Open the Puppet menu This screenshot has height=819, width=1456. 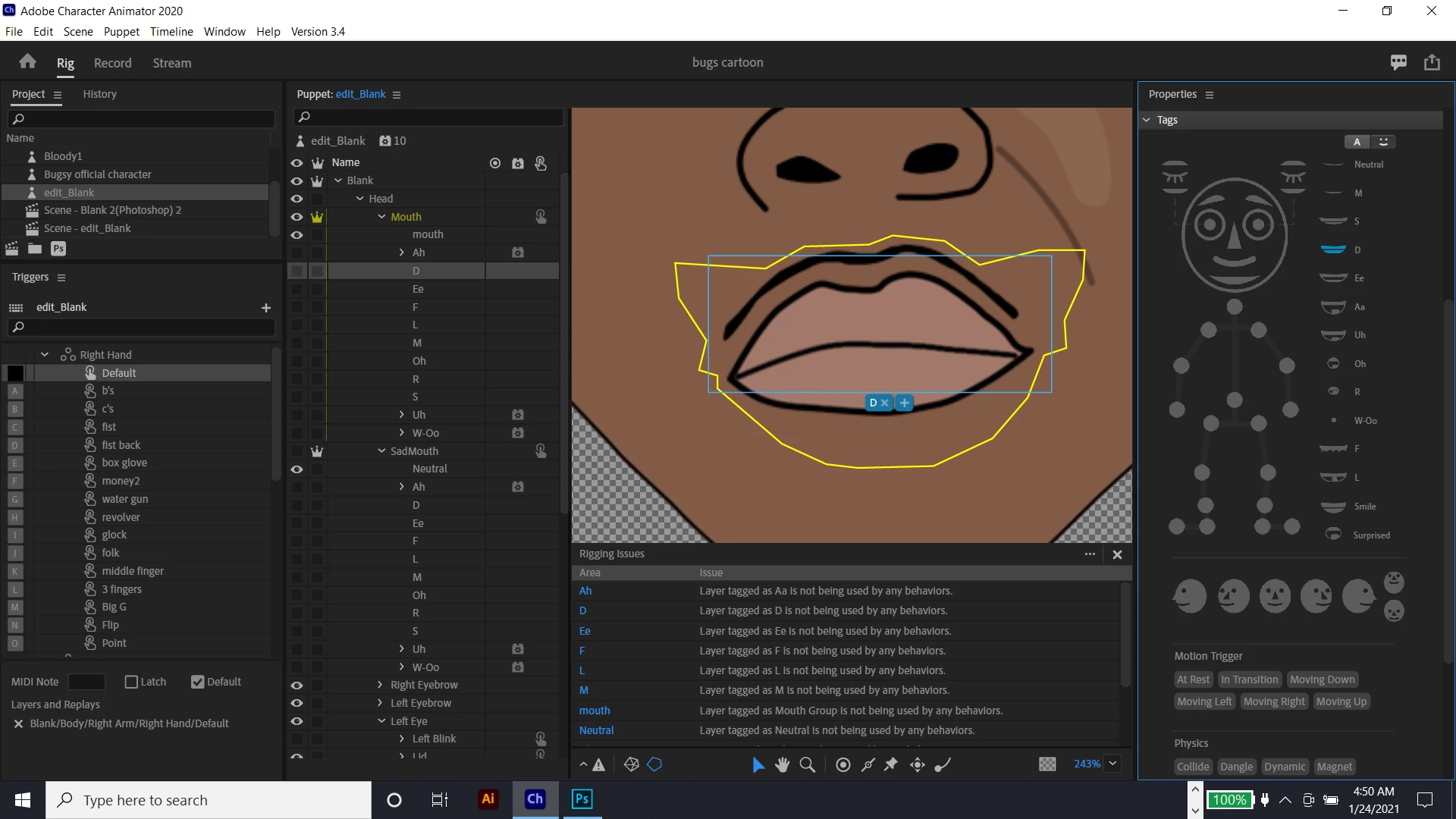[121, 31]
